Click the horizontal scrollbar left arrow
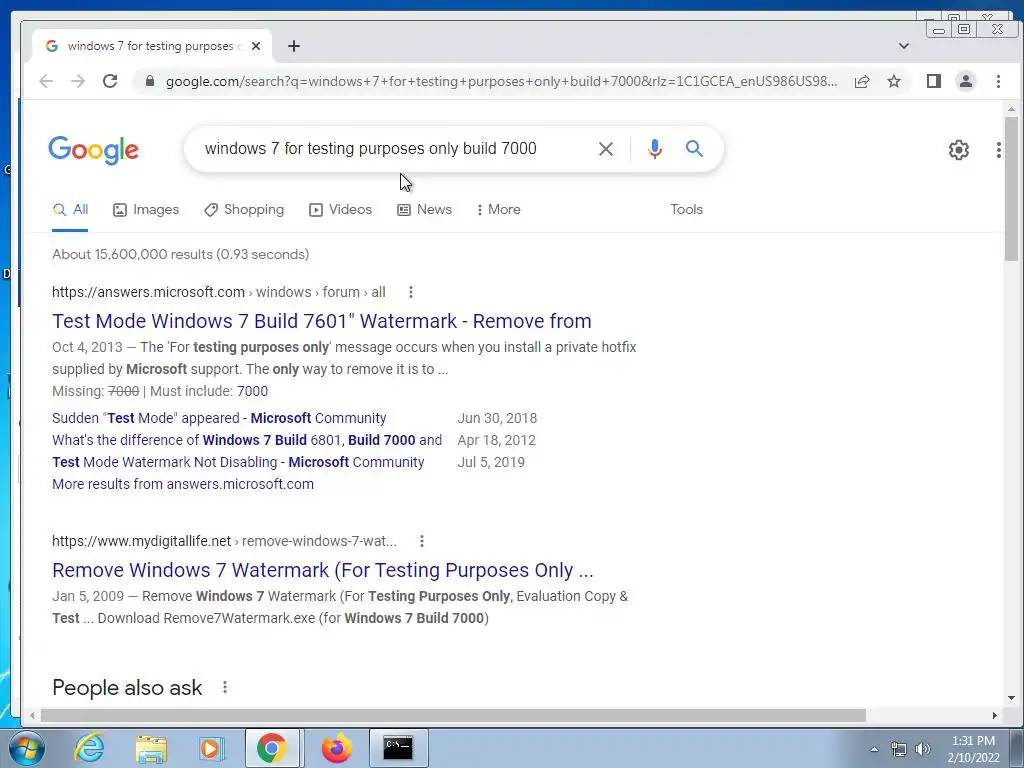The height and width of the screenshot is (768, 1024). tap(32, 716)
